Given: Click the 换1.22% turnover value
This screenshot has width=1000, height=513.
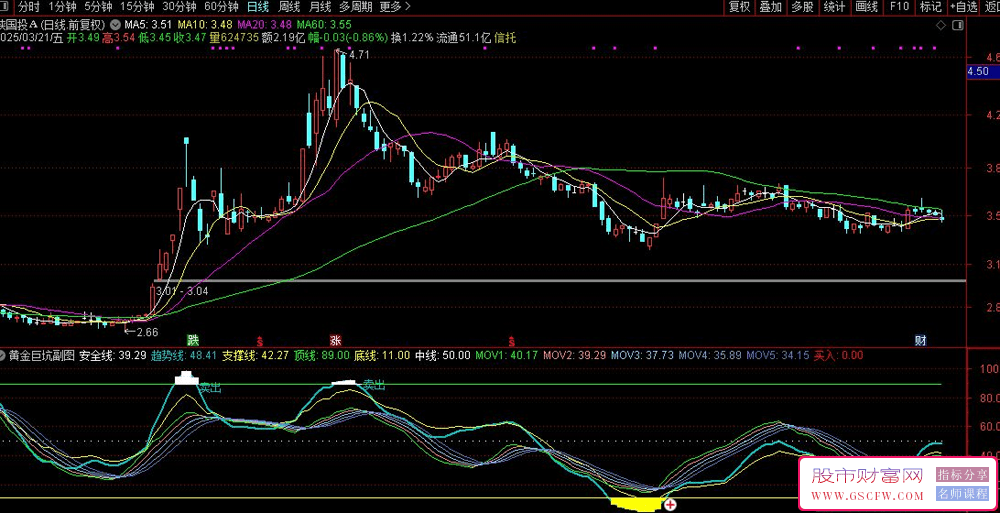Looking at the screenshot, I should [411, 38].
